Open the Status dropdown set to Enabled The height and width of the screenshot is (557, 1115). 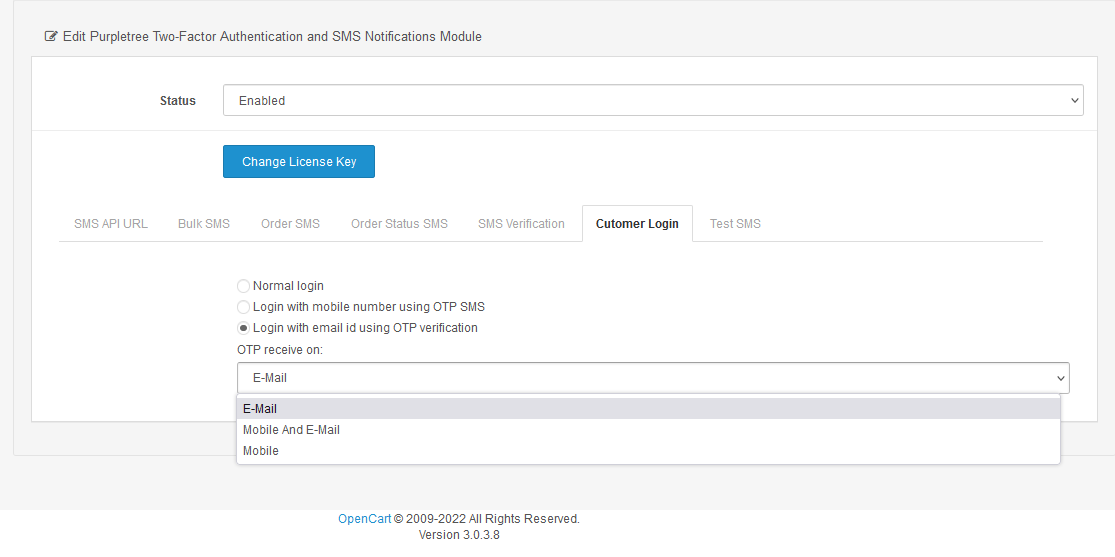click(653, 100)
